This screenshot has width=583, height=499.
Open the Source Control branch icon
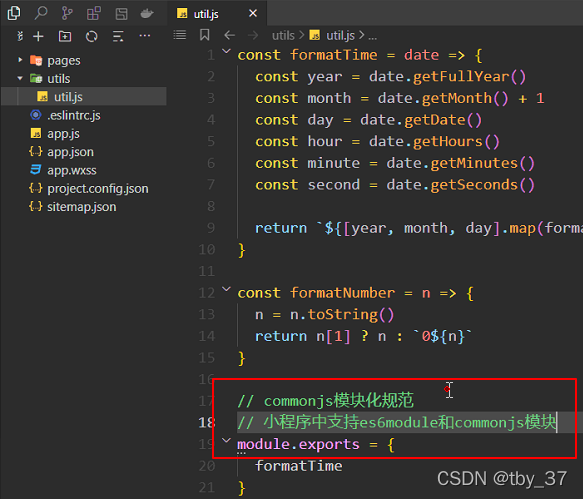click(x=67, y=13)
